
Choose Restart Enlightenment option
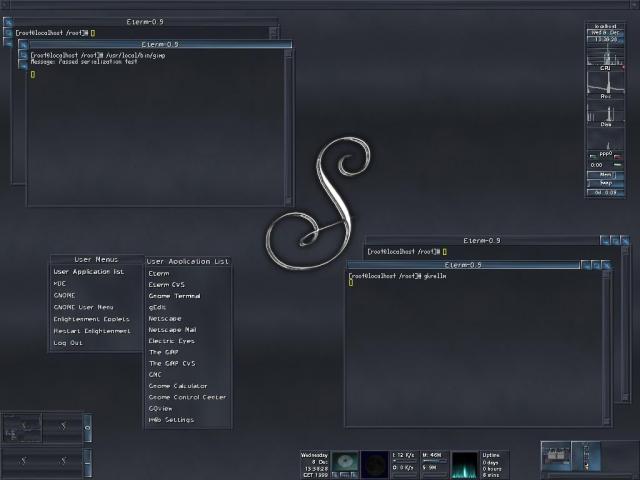[91, 330]
